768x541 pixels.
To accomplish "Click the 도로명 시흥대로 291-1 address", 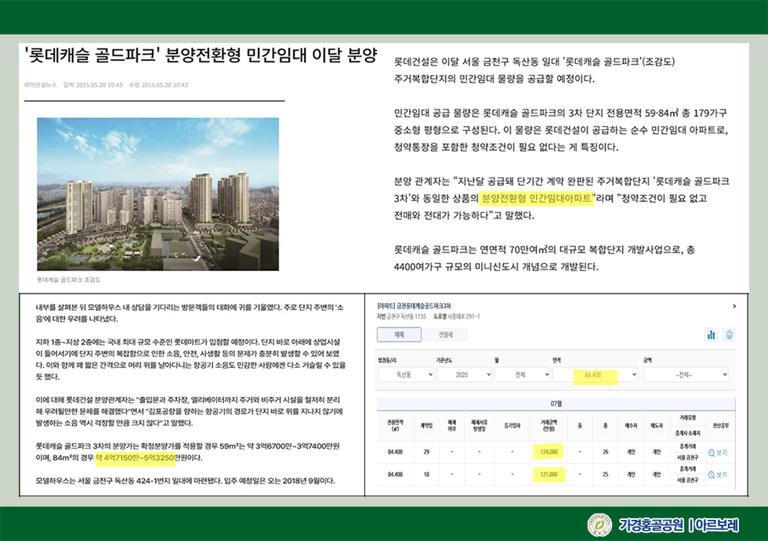I will tap(456, 316).
